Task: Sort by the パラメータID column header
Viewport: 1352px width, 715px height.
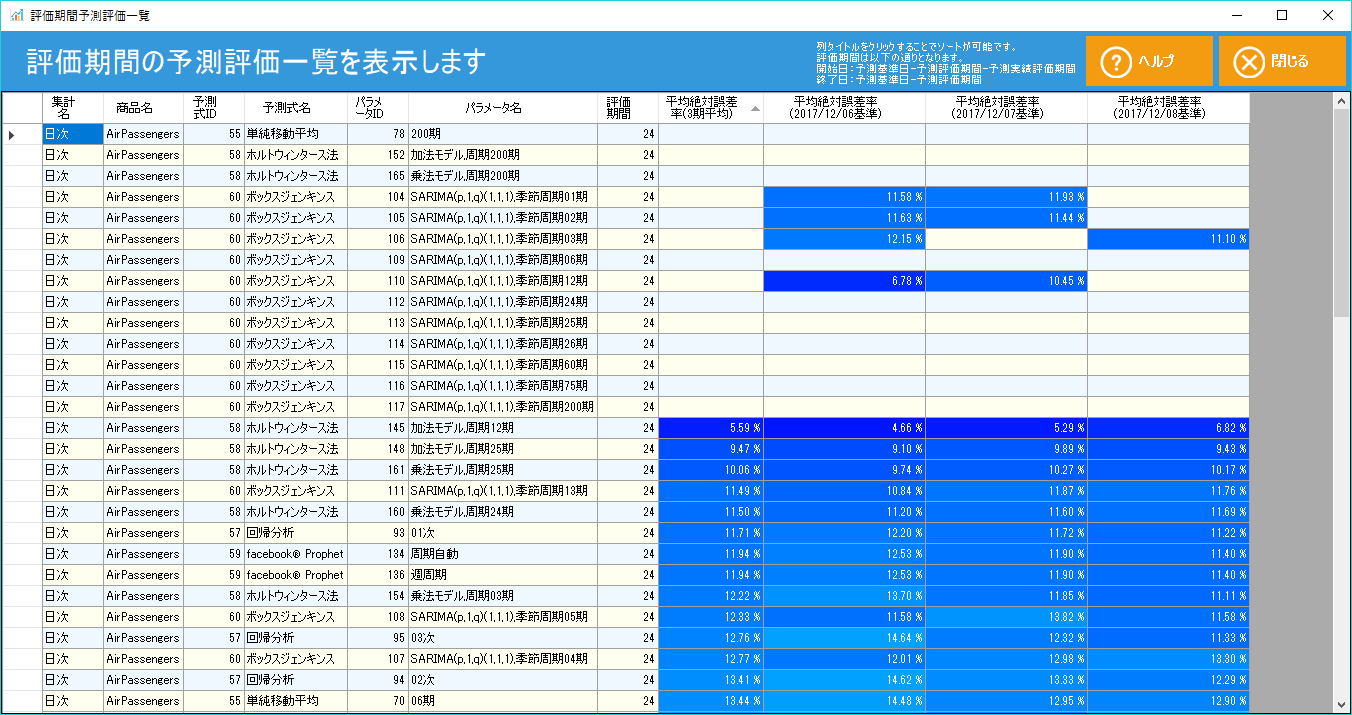Action: (x=379, y=108)
